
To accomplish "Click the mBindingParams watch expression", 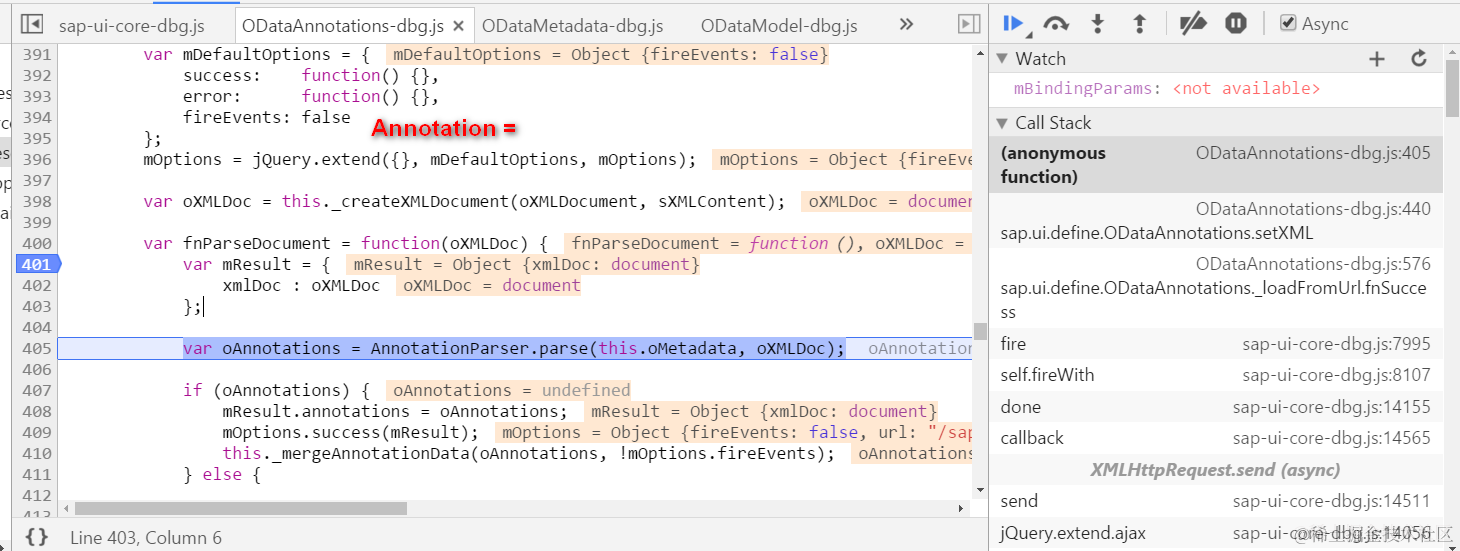I will (x=1167, y=88).
